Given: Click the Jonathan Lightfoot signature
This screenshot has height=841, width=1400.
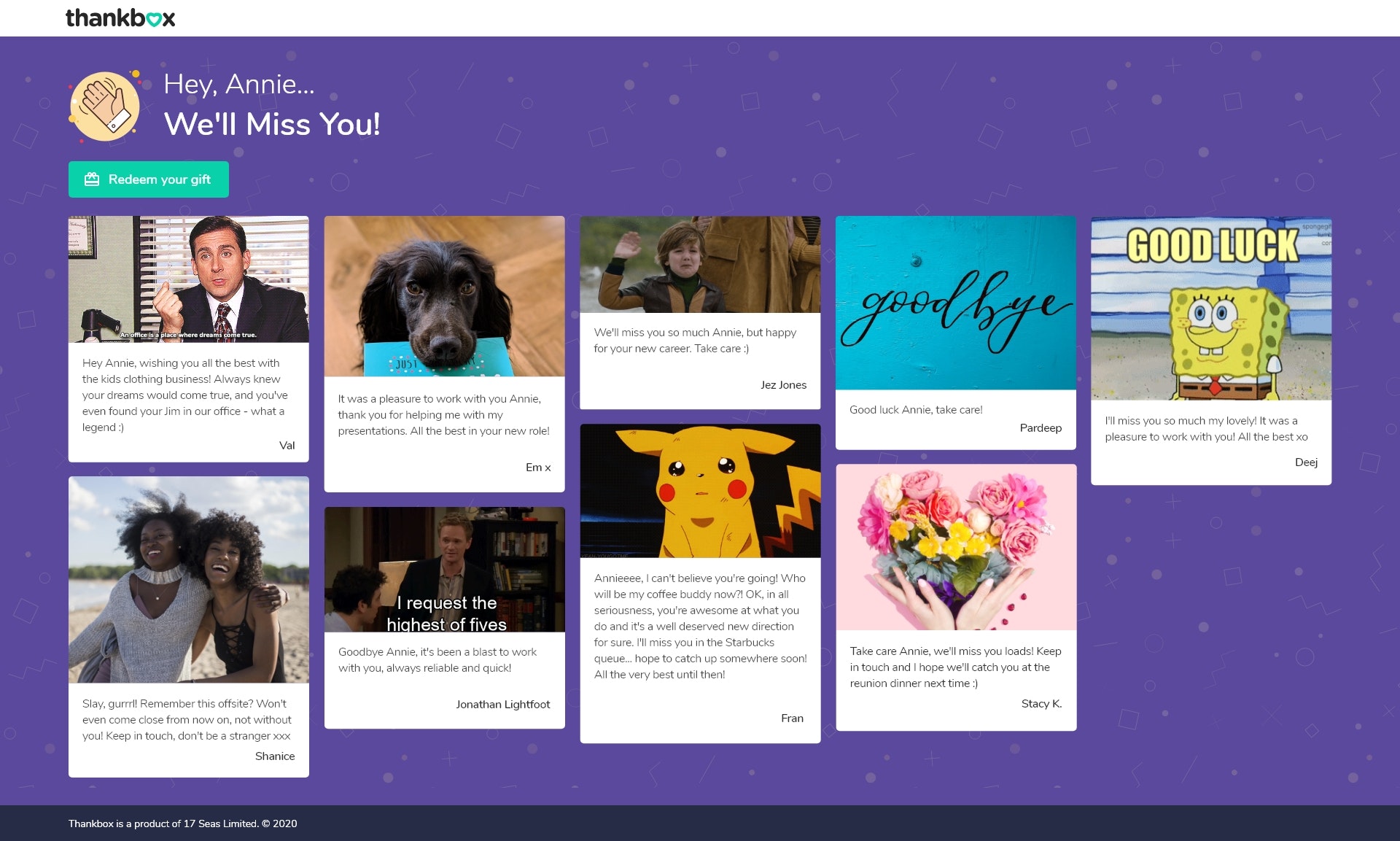Looking at the screenshot, I should [x=502, y=705].
